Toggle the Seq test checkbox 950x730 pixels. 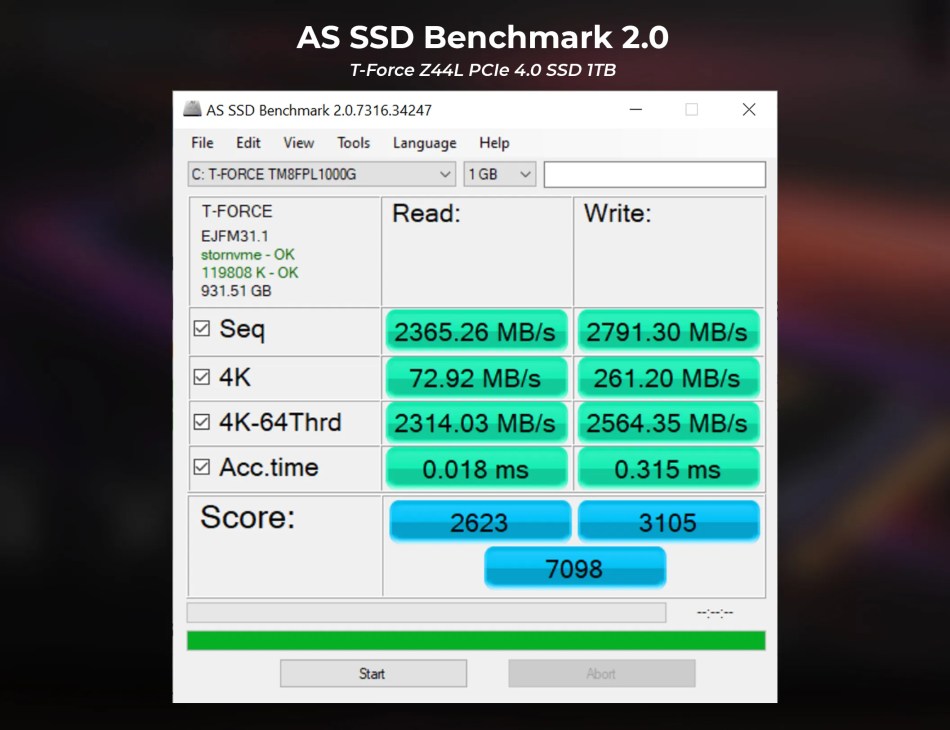pos(202,329)
